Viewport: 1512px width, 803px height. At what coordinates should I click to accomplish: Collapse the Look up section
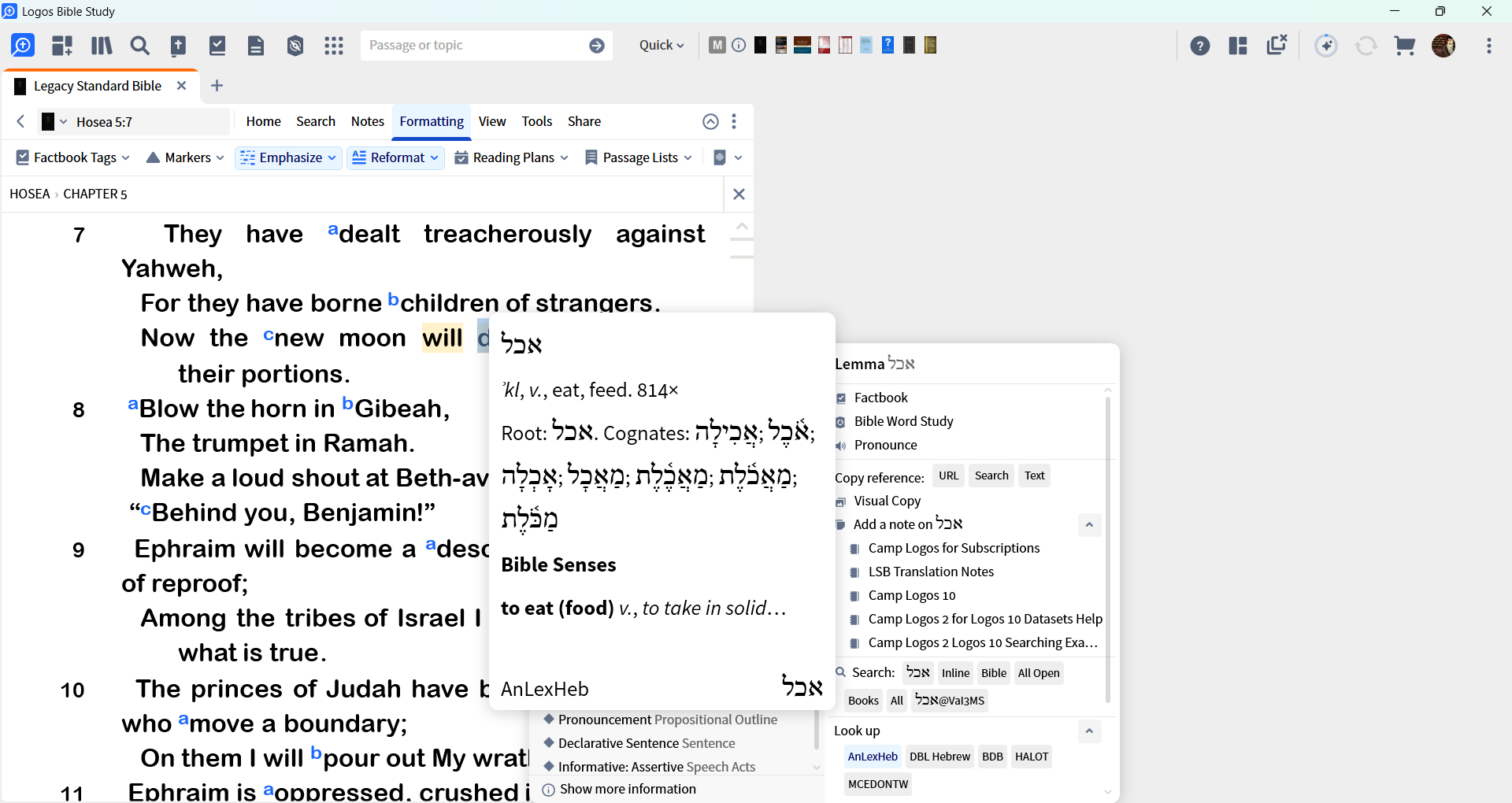[1089, 731]
